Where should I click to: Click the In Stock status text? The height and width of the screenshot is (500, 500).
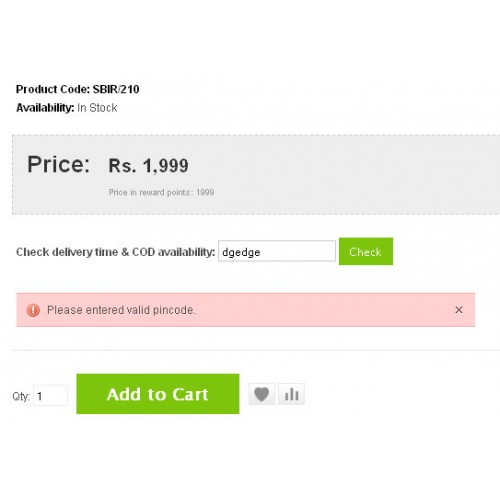(97, 108)
